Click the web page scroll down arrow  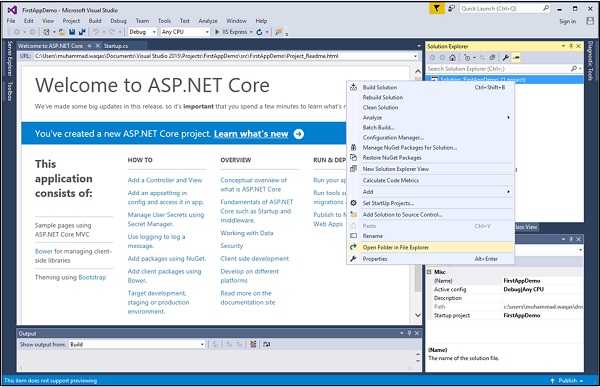417,315
